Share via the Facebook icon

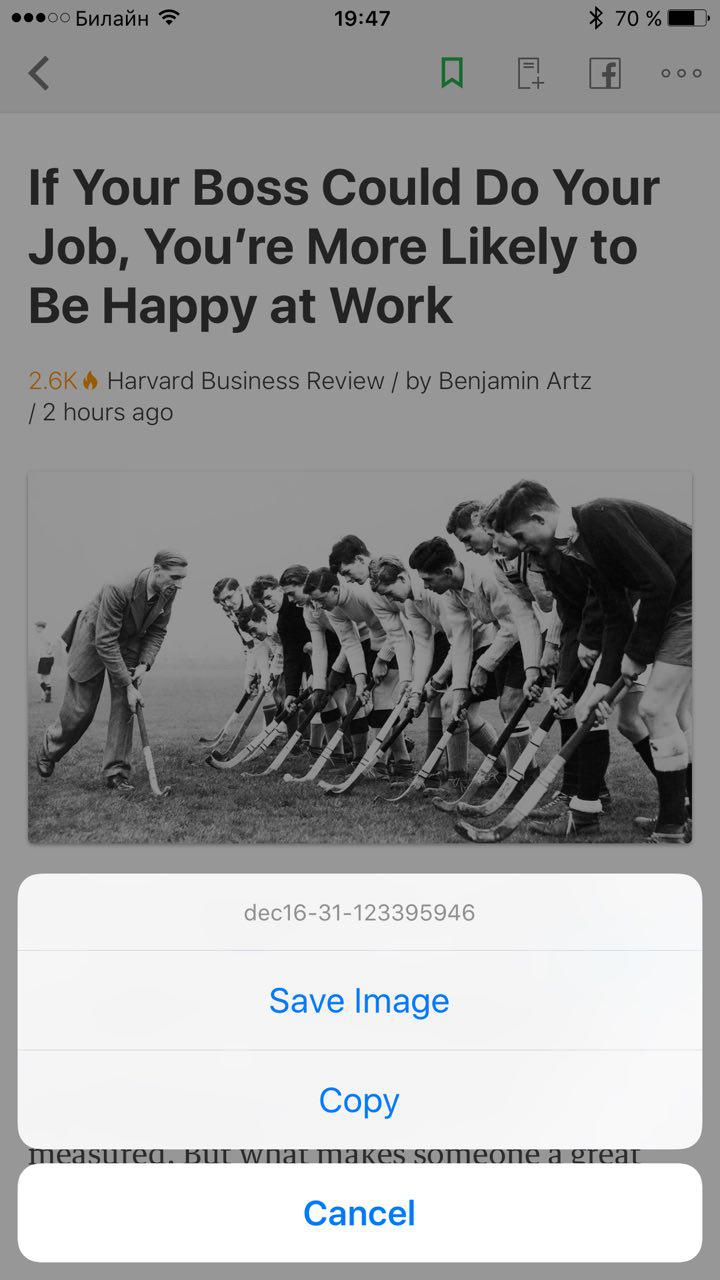point(605,73)
